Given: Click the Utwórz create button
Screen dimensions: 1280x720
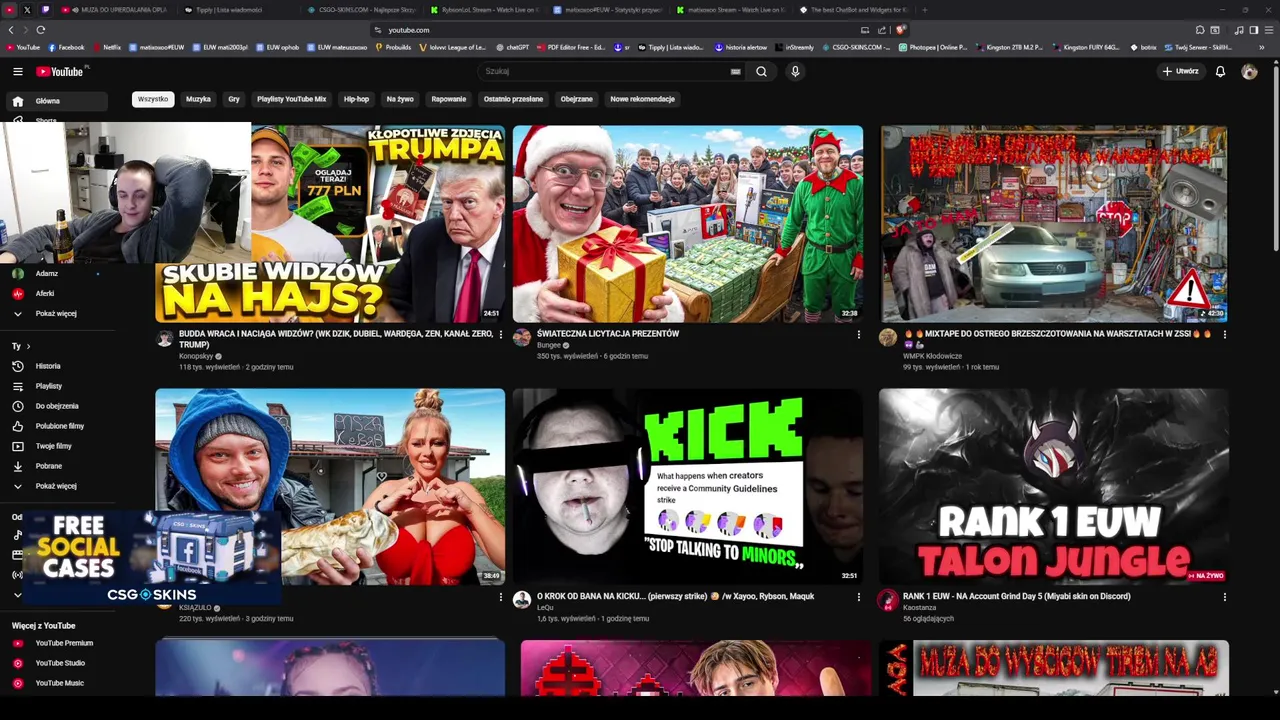Looking at the screenshot, I should click(1180, 72).
